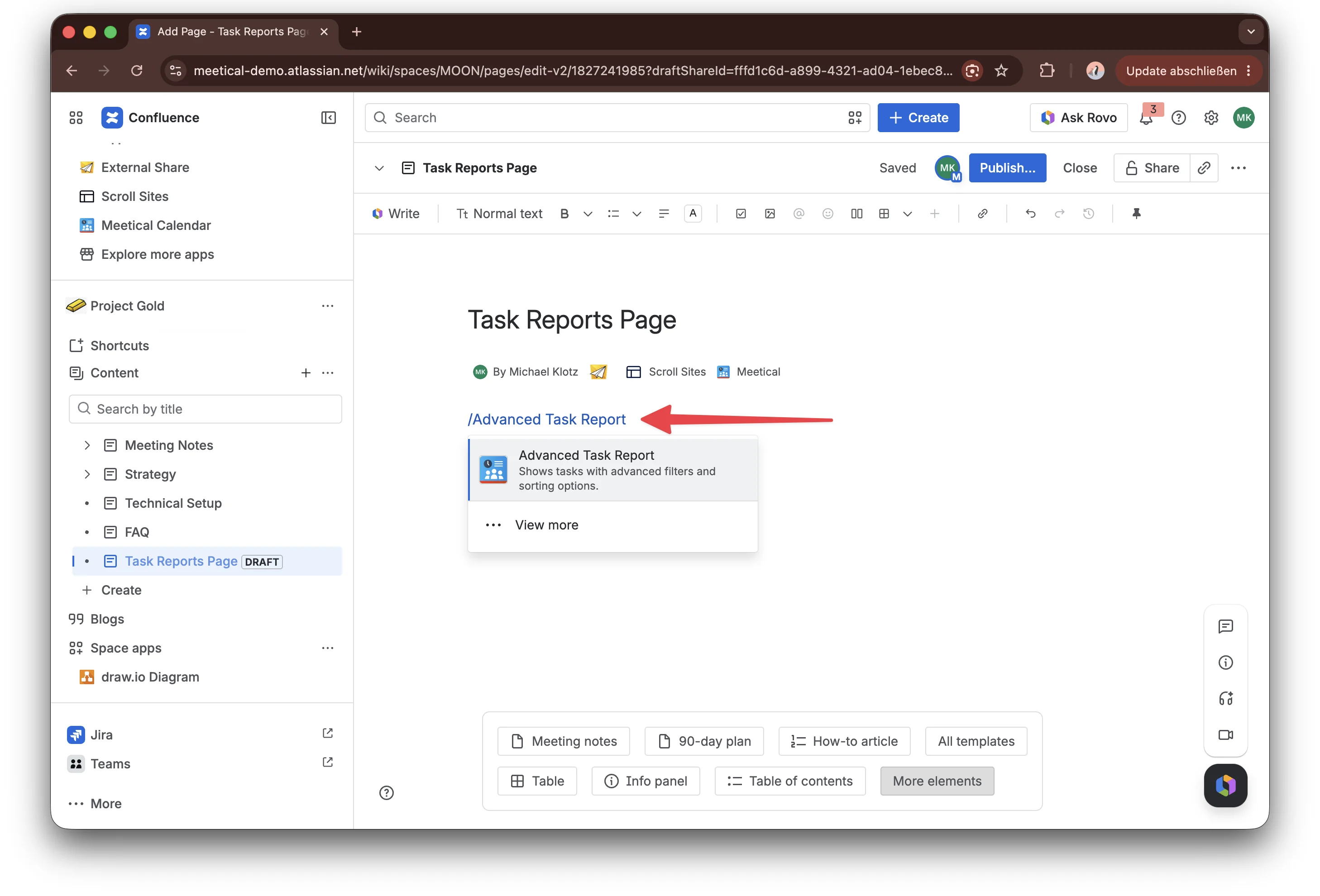This screenshot has width=1320, height=896.
Task: Open the page info details icon
Action: point(1225,662)
